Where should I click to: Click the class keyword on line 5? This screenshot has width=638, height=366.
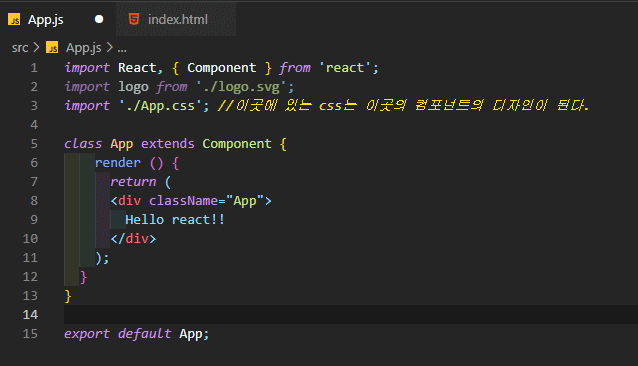[83, 144]
